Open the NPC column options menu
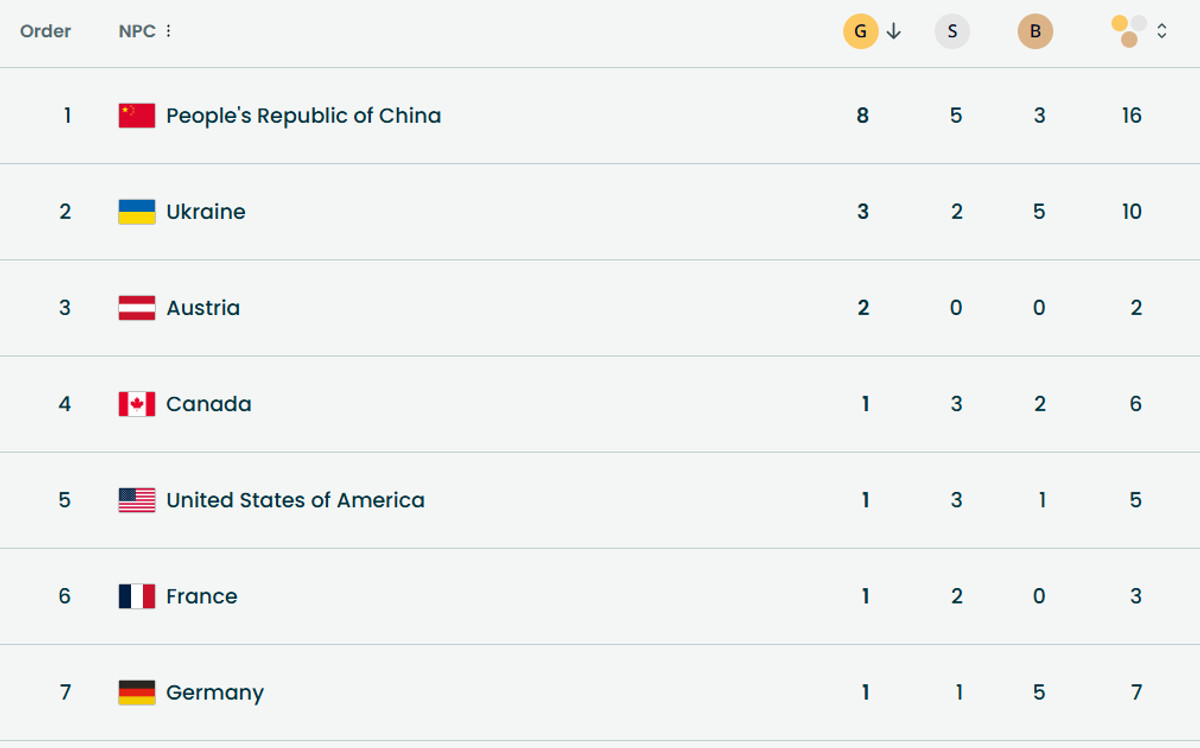The width and height of the screenshot is (1200, 748). [168, 31]
